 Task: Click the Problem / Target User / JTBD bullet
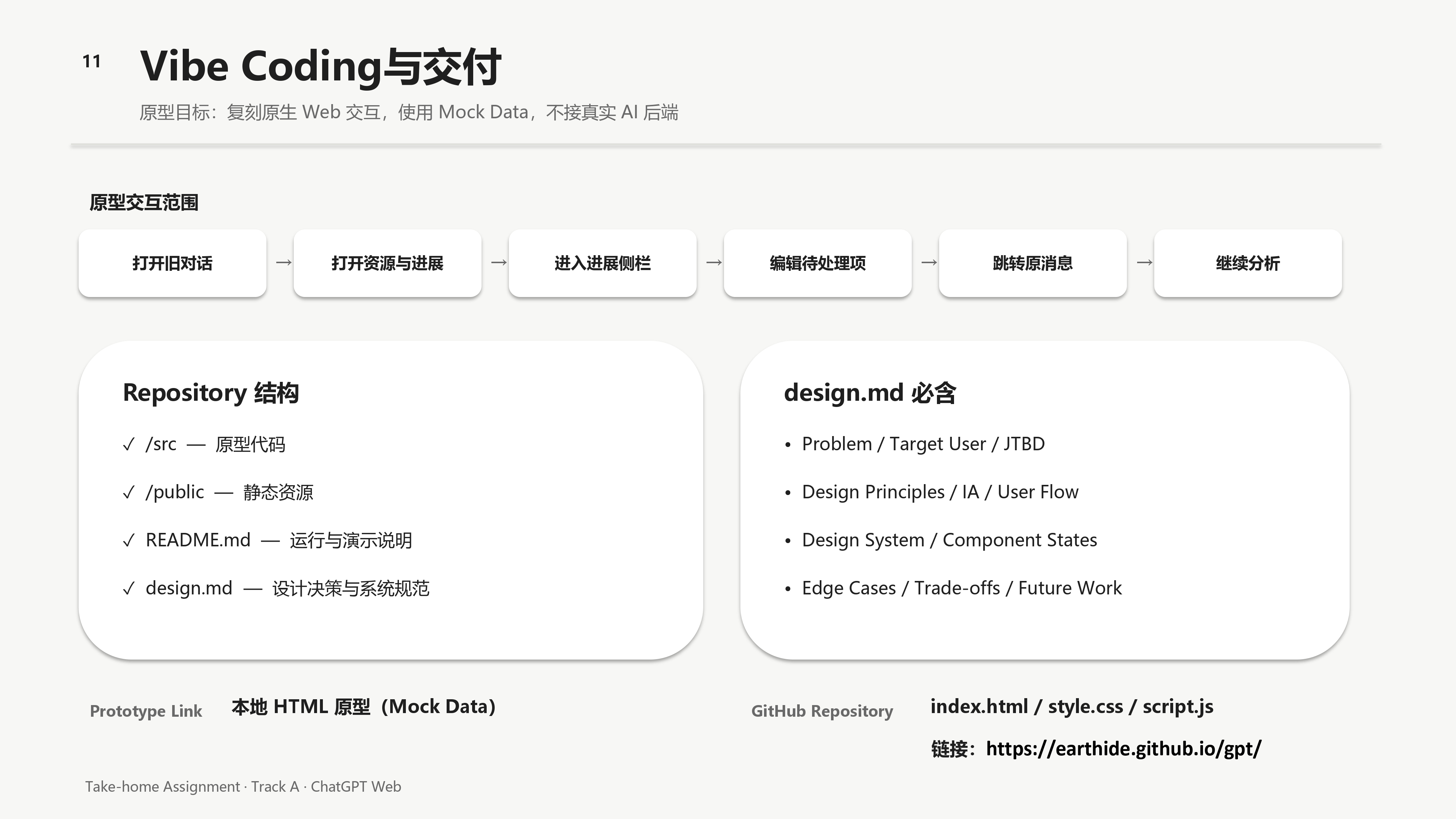click(914, 444)
